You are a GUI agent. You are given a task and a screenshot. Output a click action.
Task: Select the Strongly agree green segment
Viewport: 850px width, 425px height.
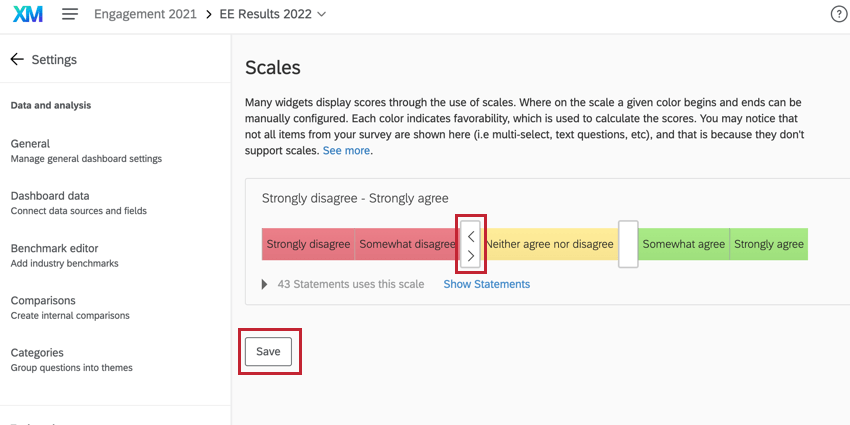(x=768, y=244)
